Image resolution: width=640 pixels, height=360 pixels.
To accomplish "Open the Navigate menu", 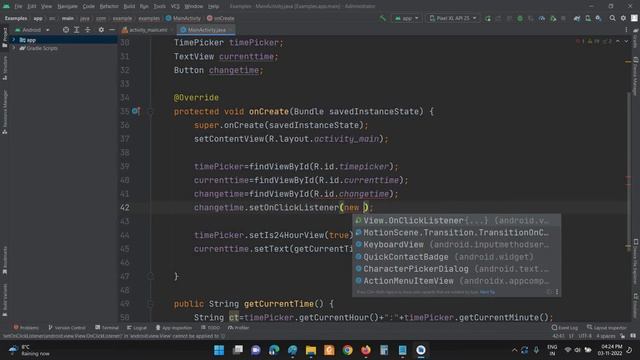I will click(67, 7).
